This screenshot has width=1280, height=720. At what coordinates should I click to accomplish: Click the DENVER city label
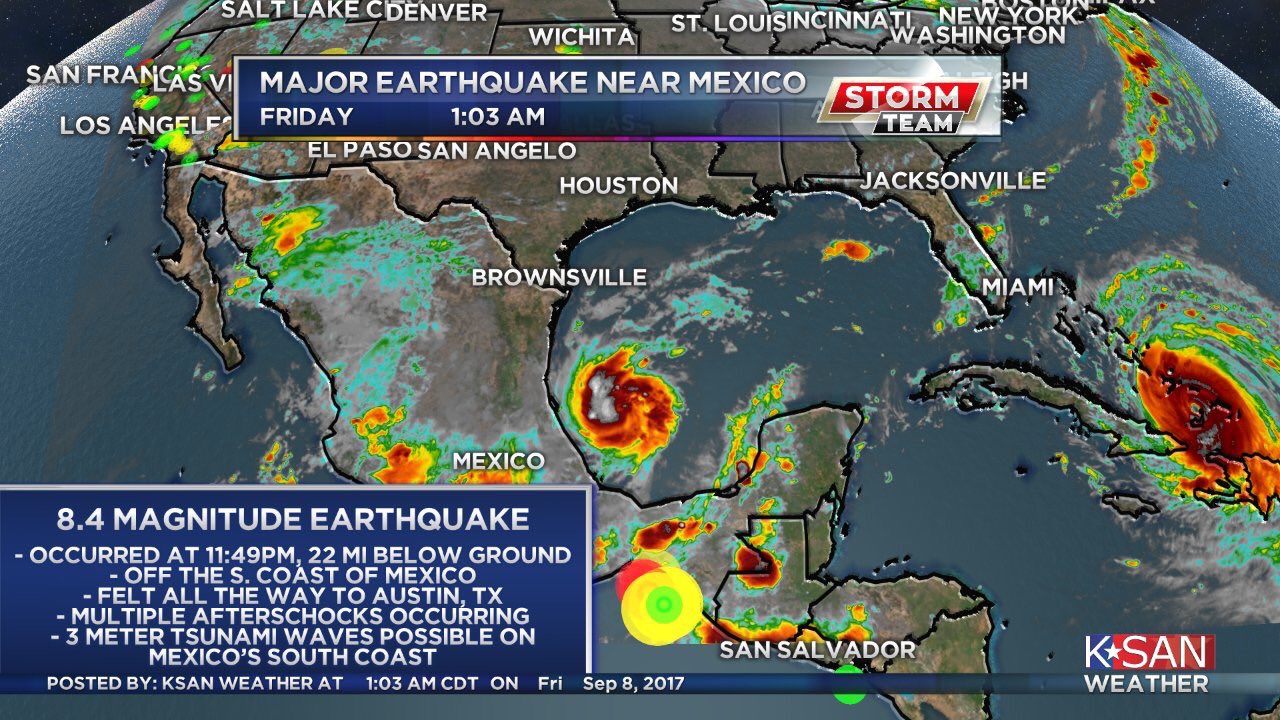tap(437, 12)
